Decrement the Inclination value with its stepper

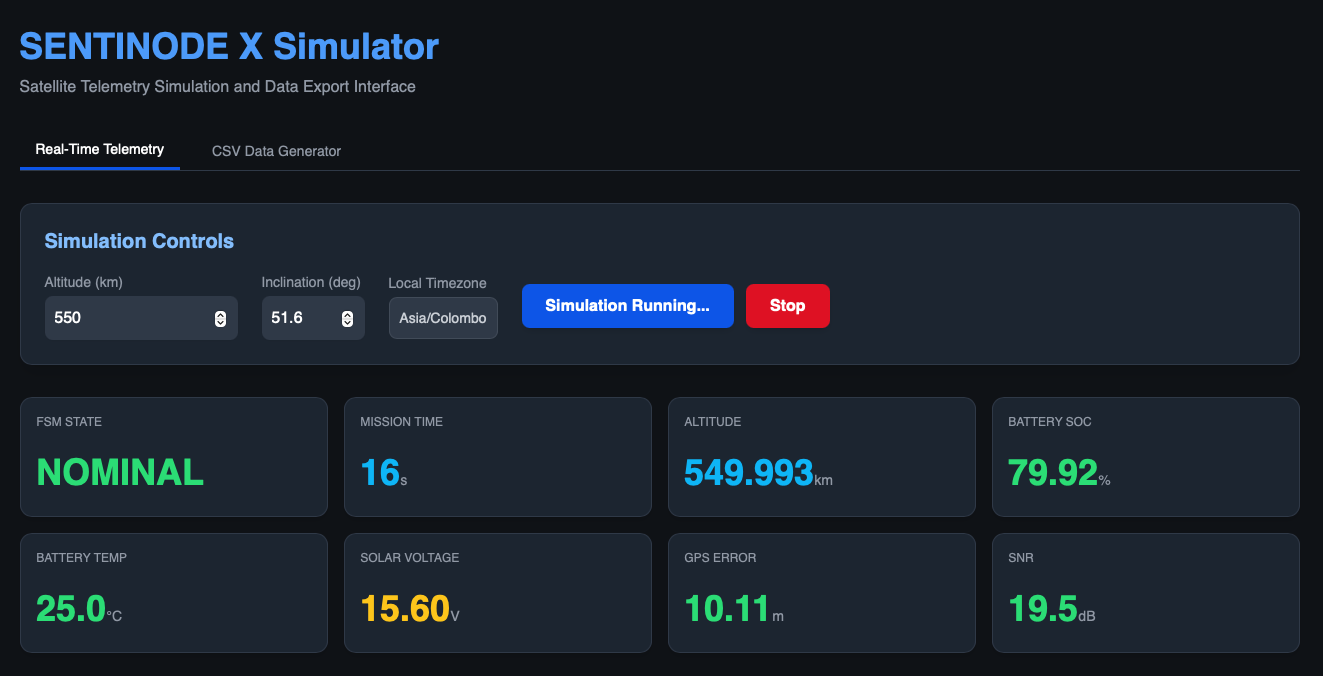pyautogui.click(x=346, y=323)
